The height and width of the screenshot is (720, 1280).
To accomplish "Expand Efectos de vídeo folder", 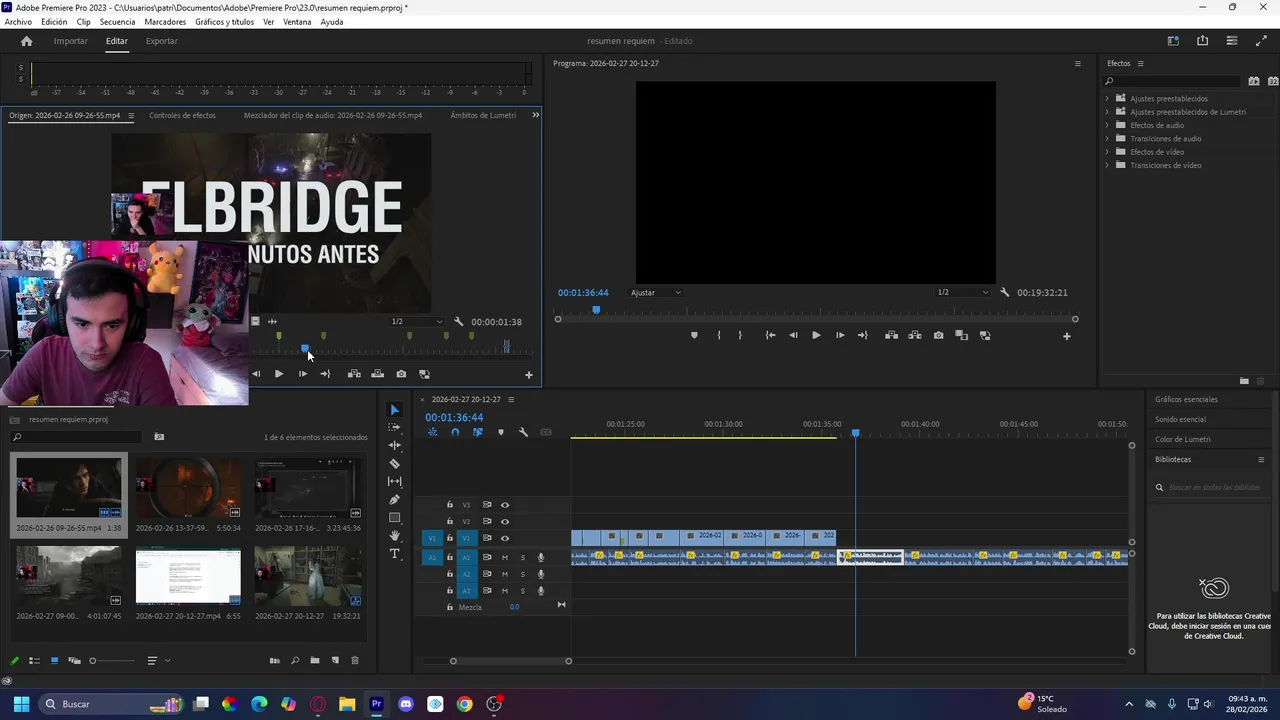I will point(1107,152).
